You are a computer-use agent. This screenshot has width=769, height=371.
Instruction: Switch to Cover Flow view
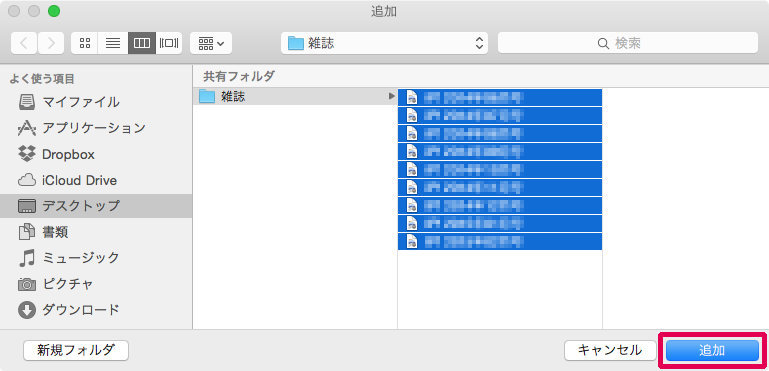169,43
